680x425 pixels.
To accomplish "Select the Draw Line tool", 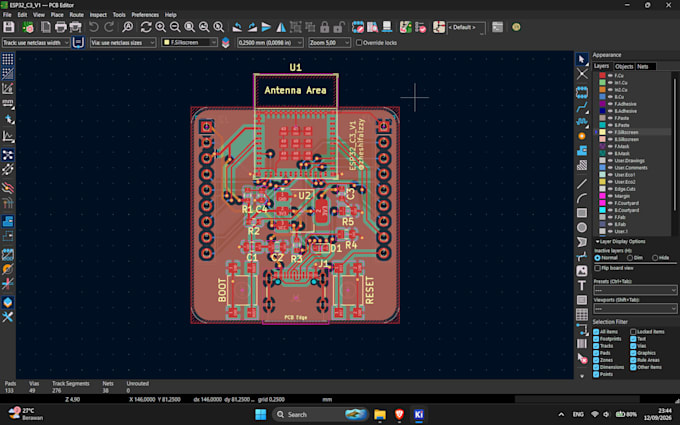I will [582, 183].
